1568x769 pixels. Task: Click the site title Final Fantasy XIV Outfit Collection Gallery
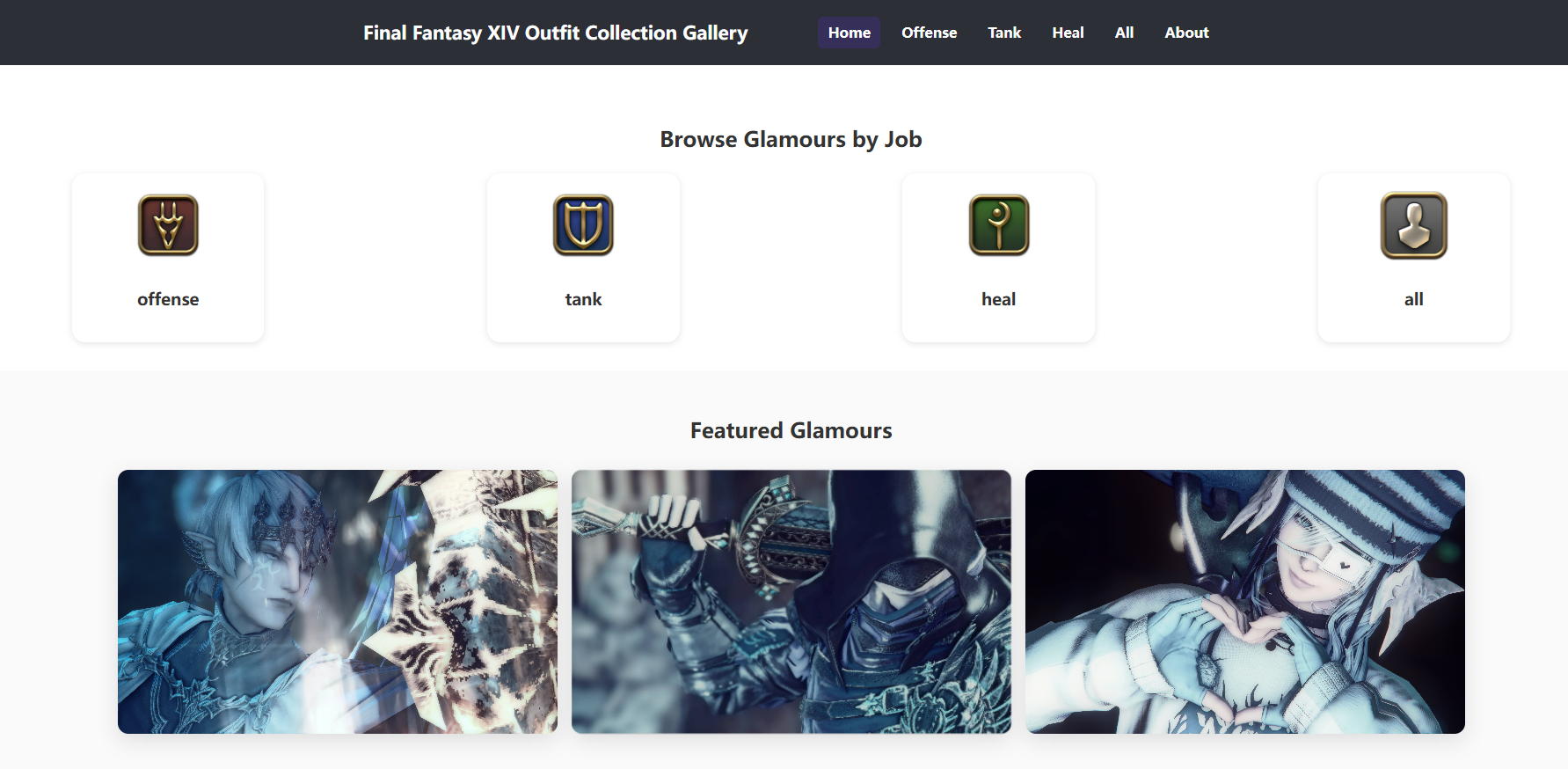click(x=555, y=33)
